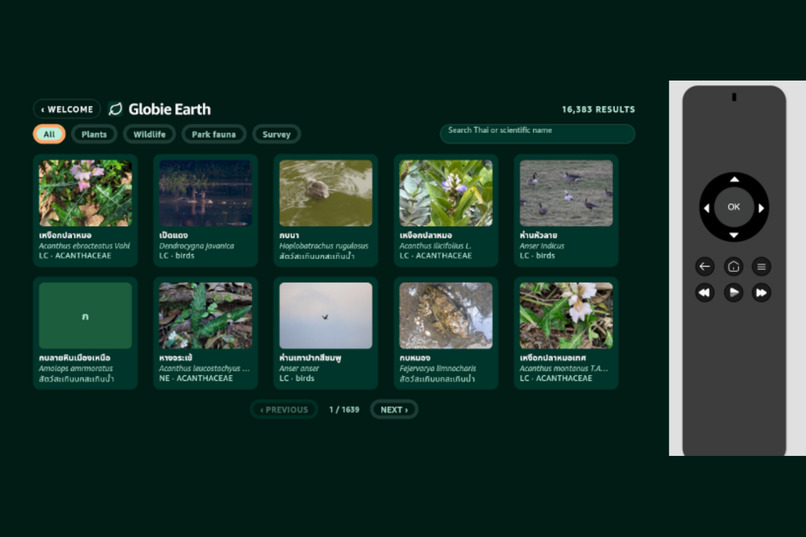Go back with the Welcome button
The height and width of the screenshot is (537, 806).
tap(67, 109)
